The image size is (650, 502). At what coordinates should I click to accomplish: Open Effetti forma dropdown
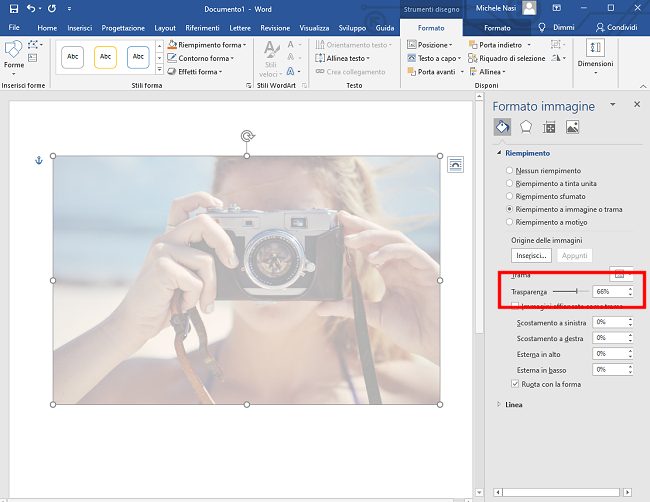click(195, 72)
